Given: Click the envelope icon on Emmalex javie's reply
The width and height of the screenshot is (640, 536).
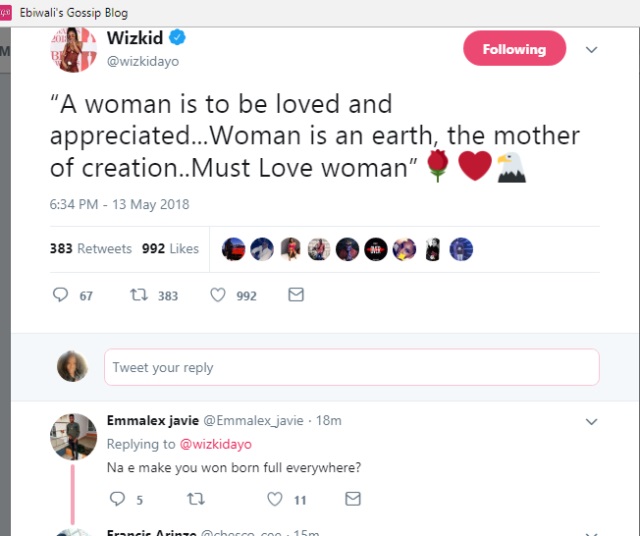Looking at the screenshot, I should click(352, 498).
